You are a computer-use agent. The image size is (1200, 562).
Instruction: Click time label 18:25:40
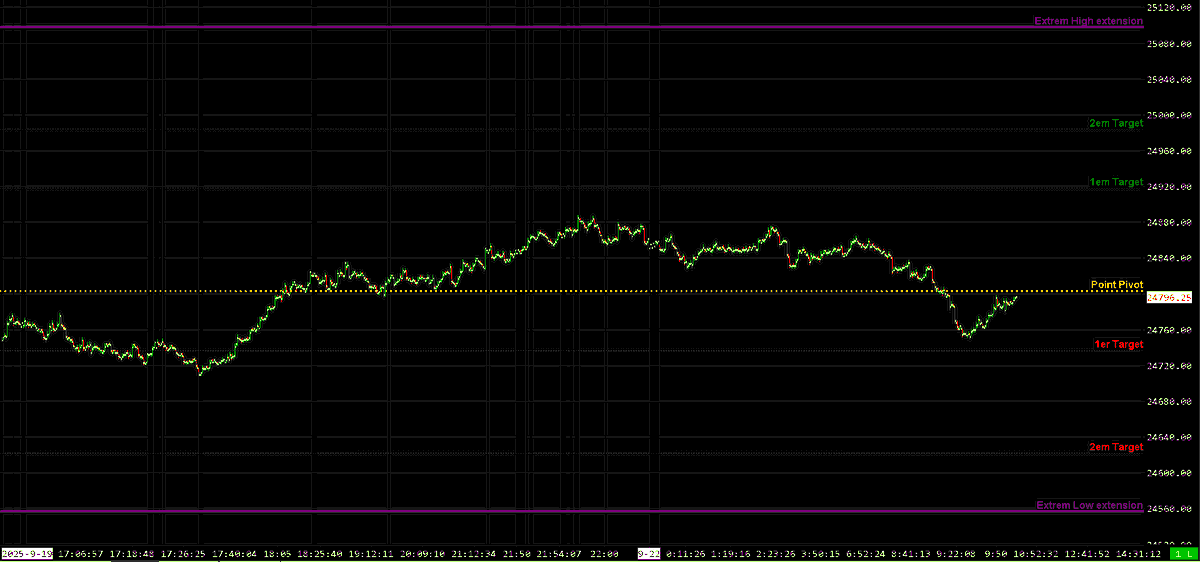[321, 553]
